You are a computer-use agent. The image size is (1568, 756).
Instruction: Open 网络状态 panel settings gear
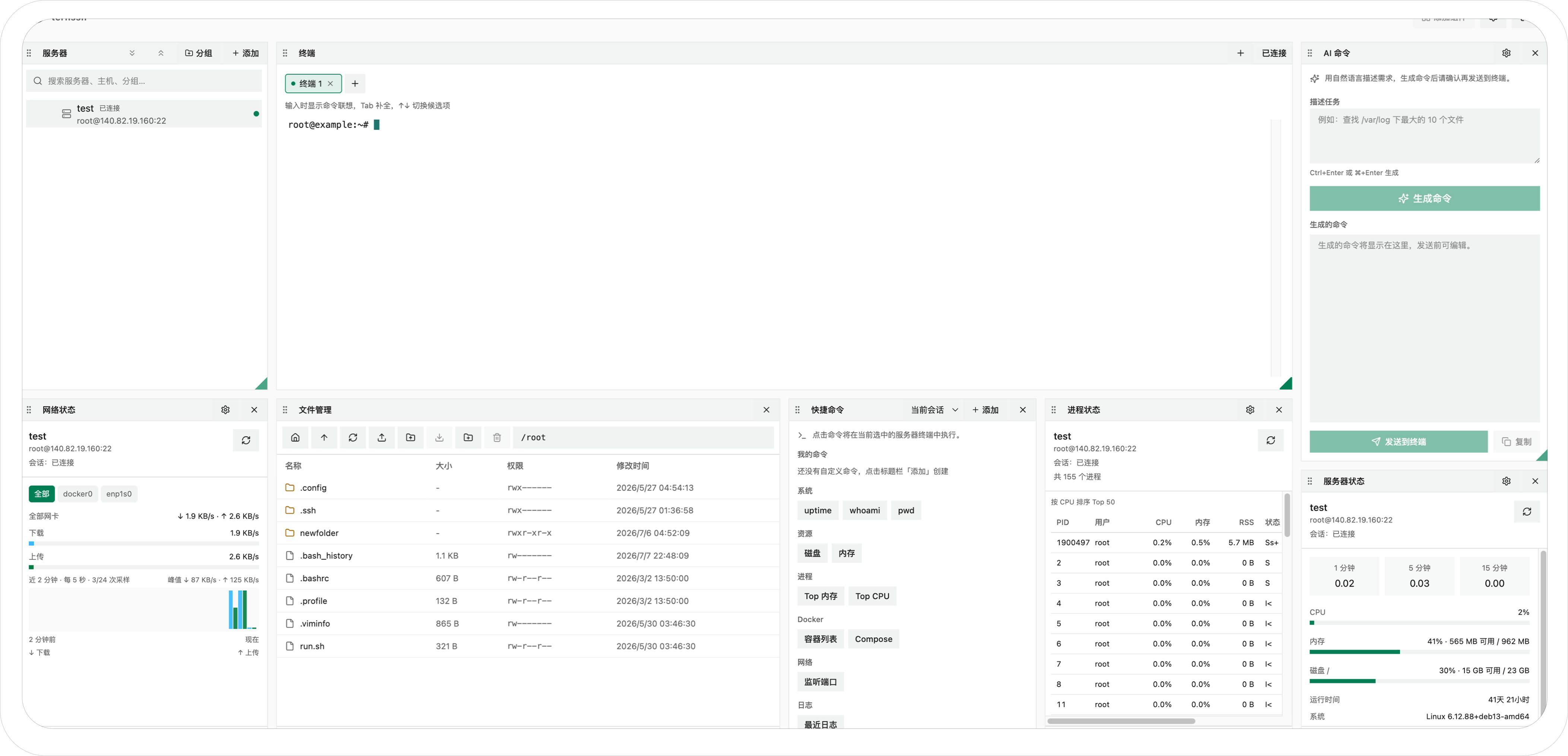(x=225, y=409)
